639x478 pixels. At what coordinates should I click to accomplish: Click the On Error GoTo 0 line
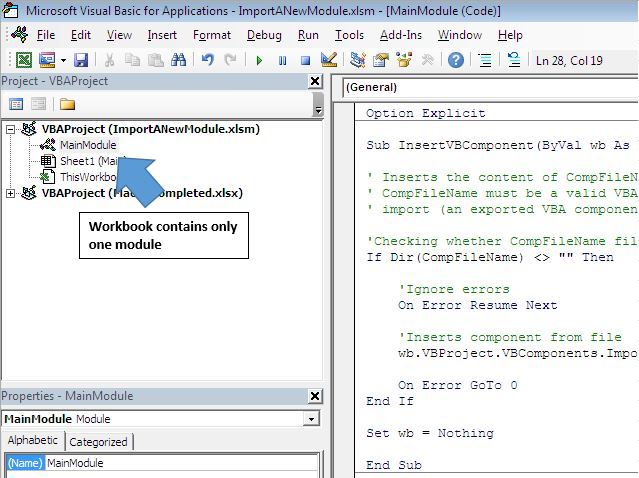coord(458,385)
